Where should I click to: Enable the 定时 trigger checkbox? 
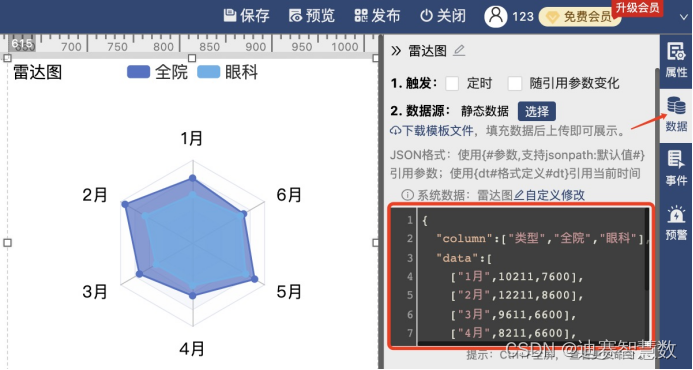click(x=452, y=83)
